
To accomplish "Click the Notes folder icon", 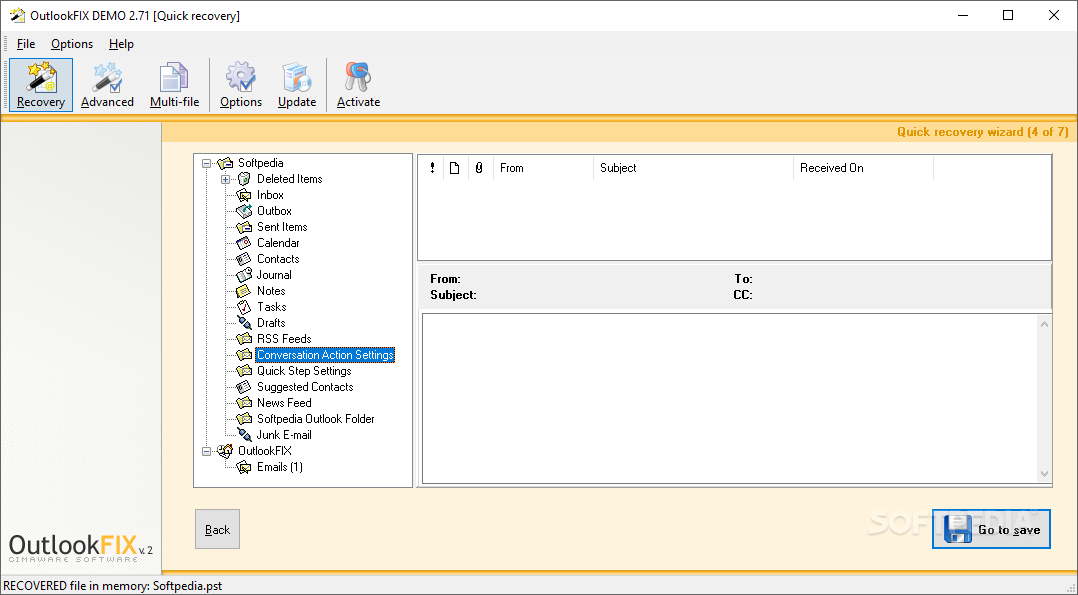I will click(x=244, y=291).
